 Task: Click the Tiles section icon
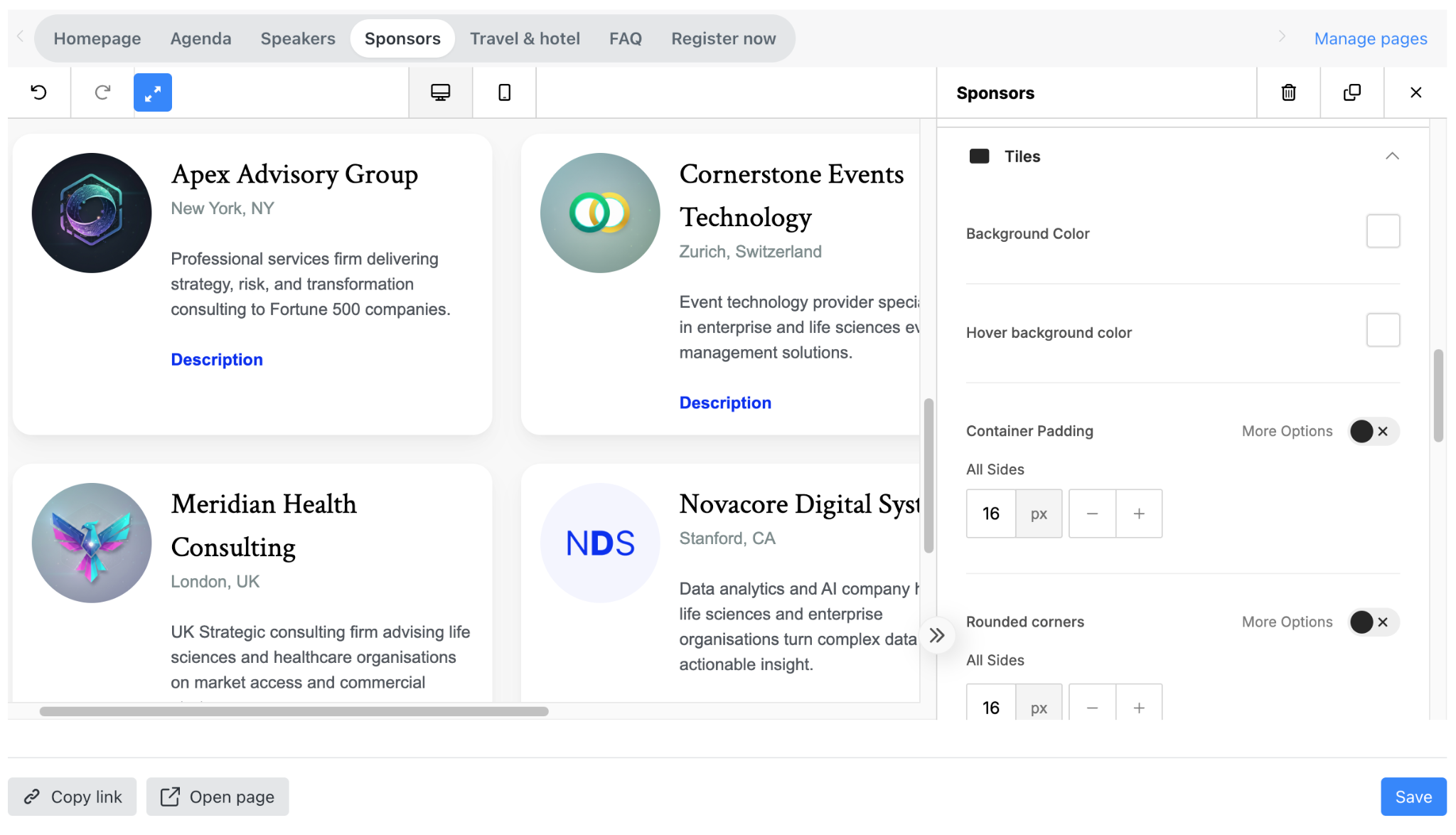(x=980, y=156)
